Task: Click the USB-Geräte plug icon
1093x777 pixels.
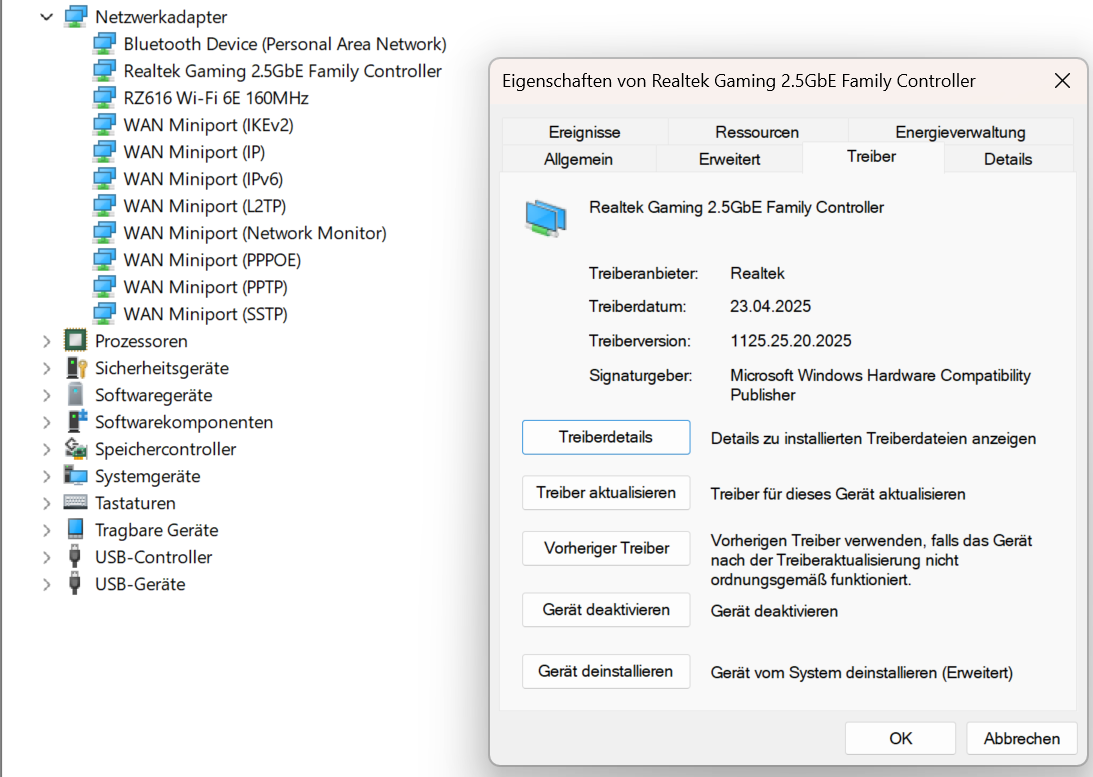Action: point(75,583)
